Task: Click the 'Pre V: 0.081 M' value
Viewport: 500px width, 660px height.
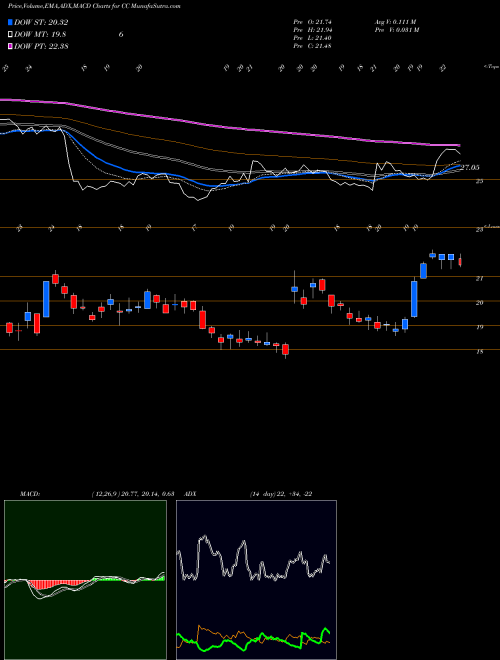Action: (396, 30)
